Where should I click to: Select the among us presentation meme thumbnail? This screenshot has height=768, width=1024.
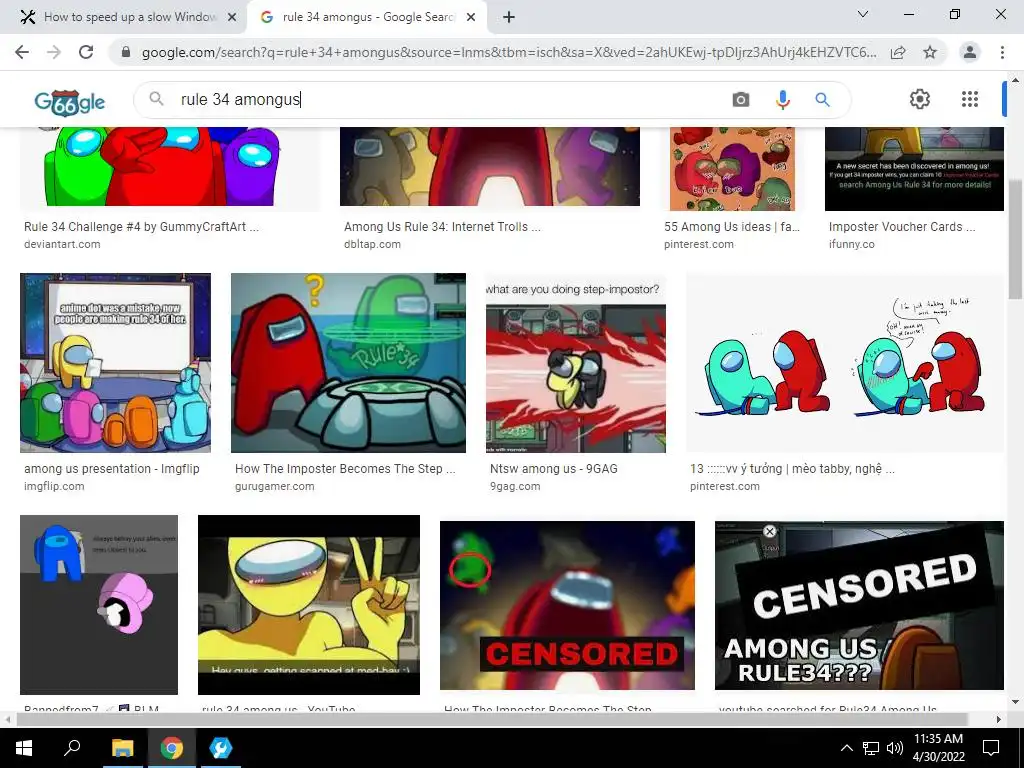coord(116,363)
